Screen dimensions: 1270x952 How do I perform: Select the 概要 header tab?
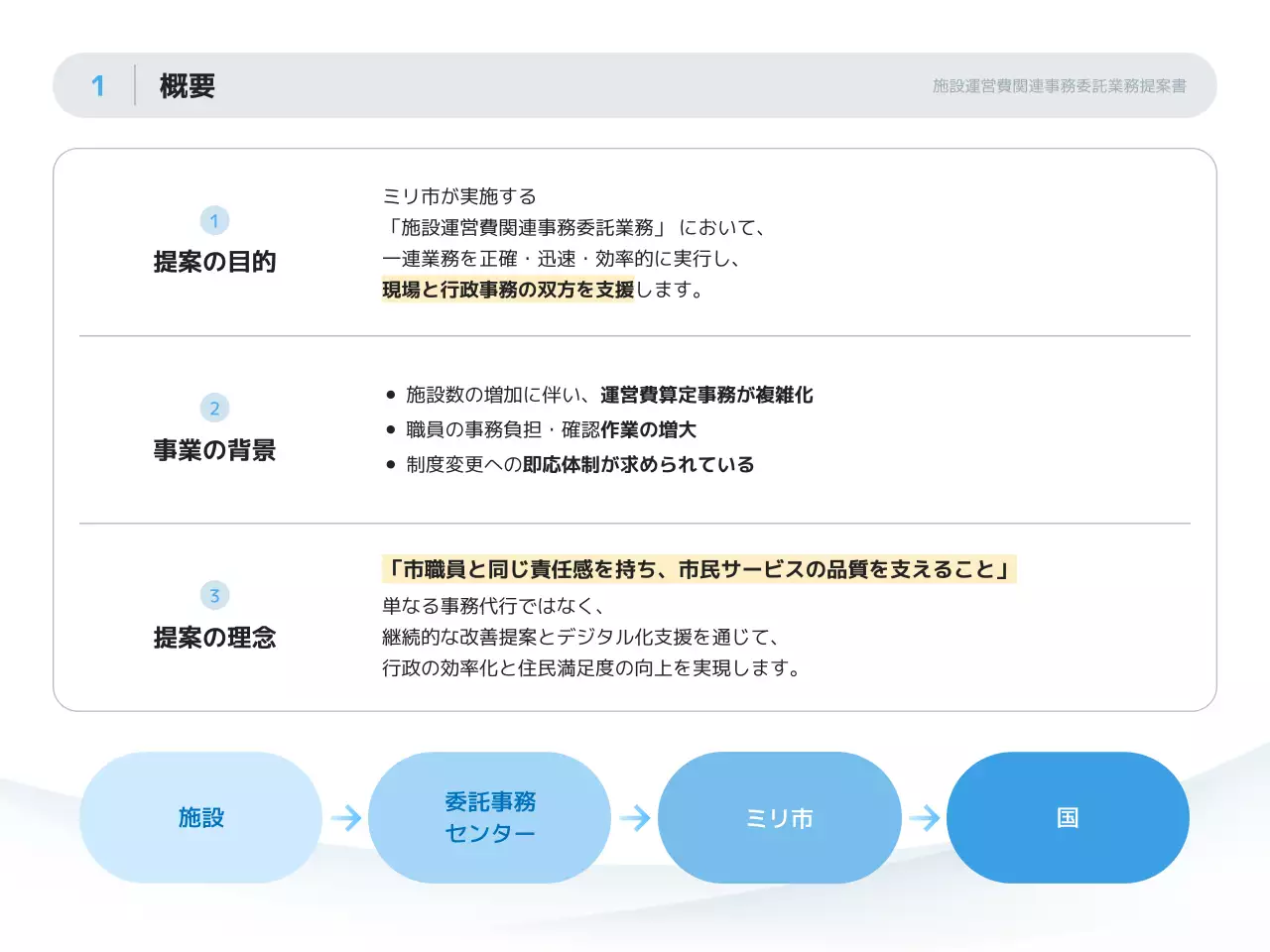click(190, 86)
